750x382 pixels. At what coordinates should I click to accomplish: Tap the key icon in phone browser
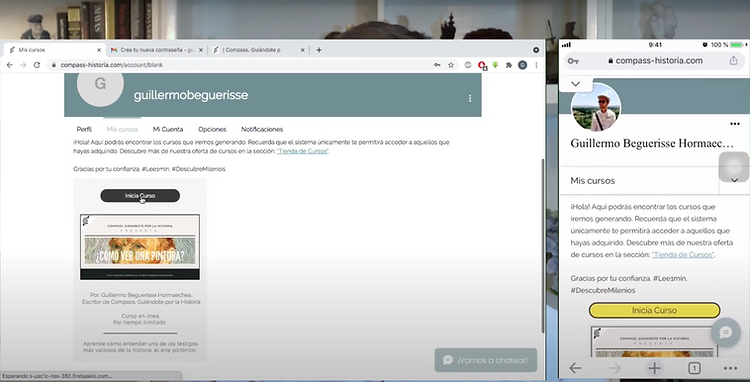tap(573, 61)
